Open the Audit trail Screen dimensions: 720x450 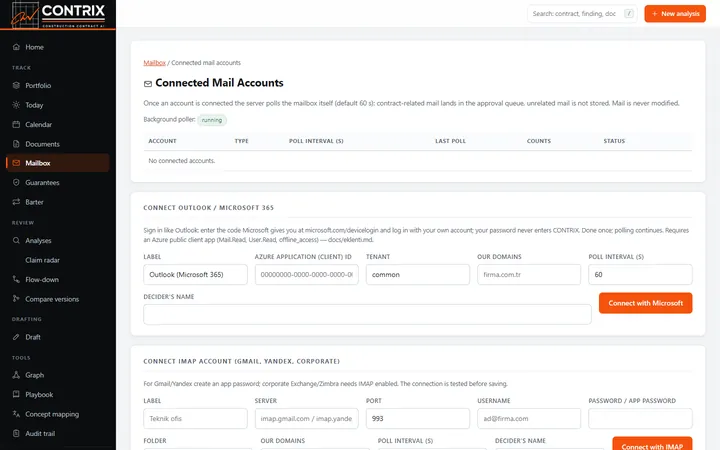(x=58, y=433)
